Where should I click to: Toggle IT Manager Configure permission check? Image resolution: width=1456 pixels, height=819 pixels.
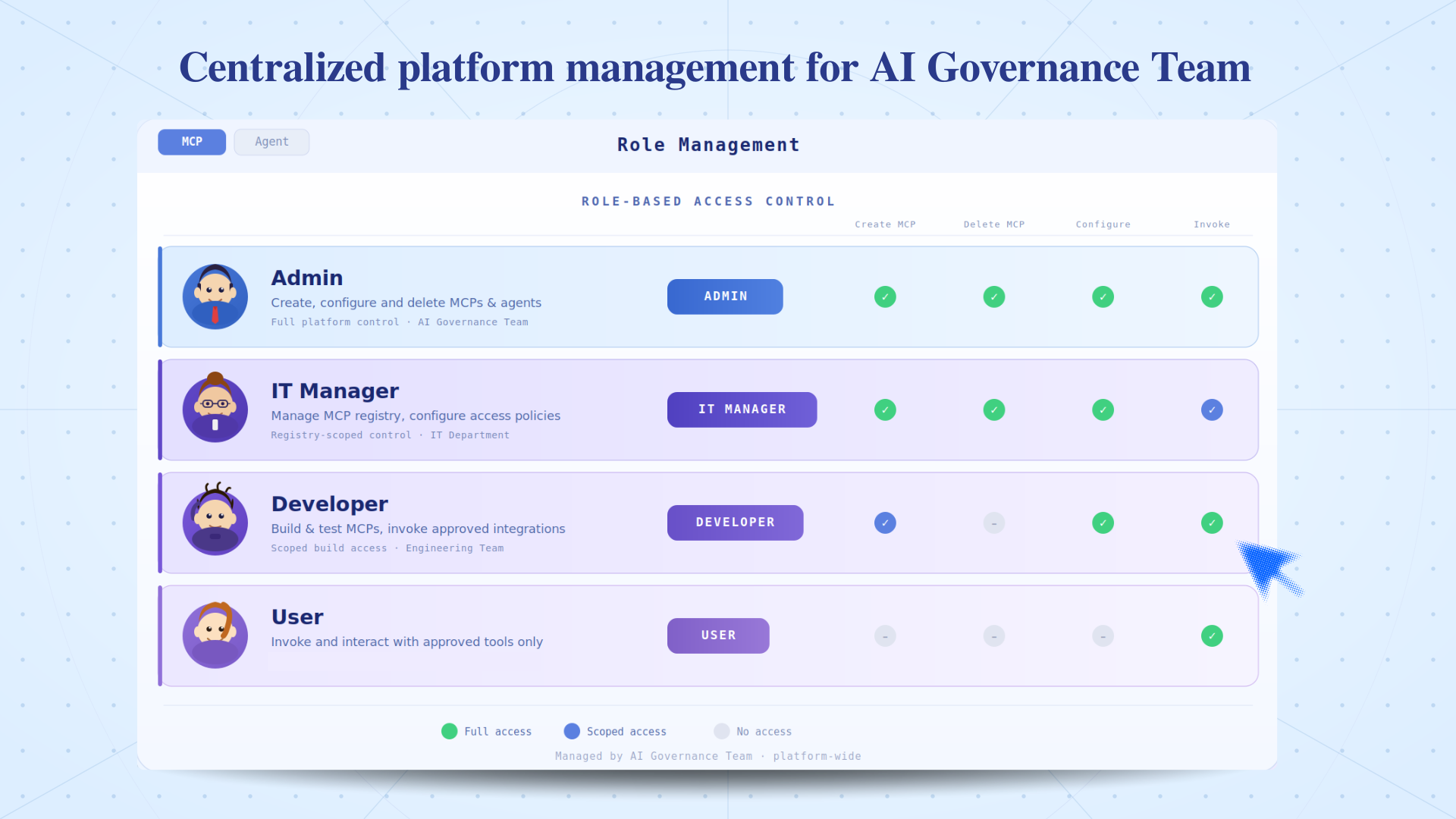click(1103, 409)
